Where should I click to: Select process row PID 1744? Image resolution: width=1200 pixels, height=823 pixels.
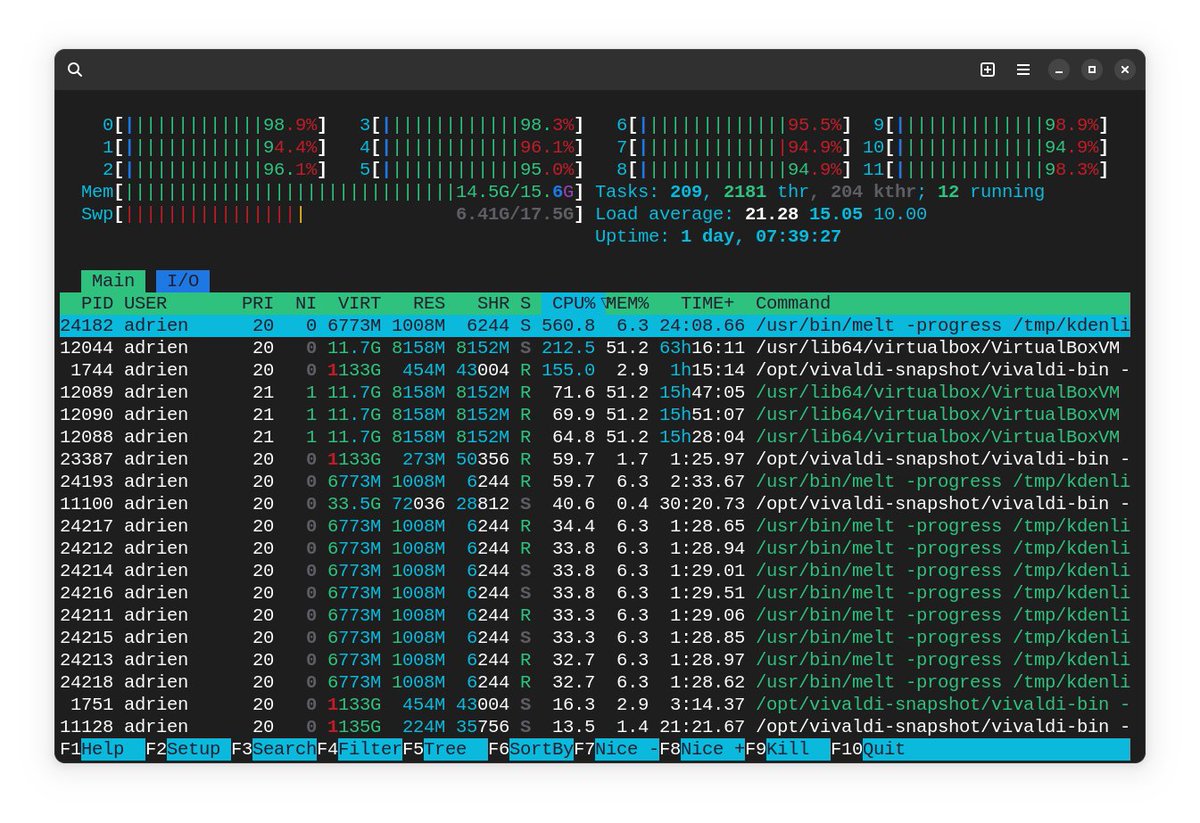(x=595, y=370)
